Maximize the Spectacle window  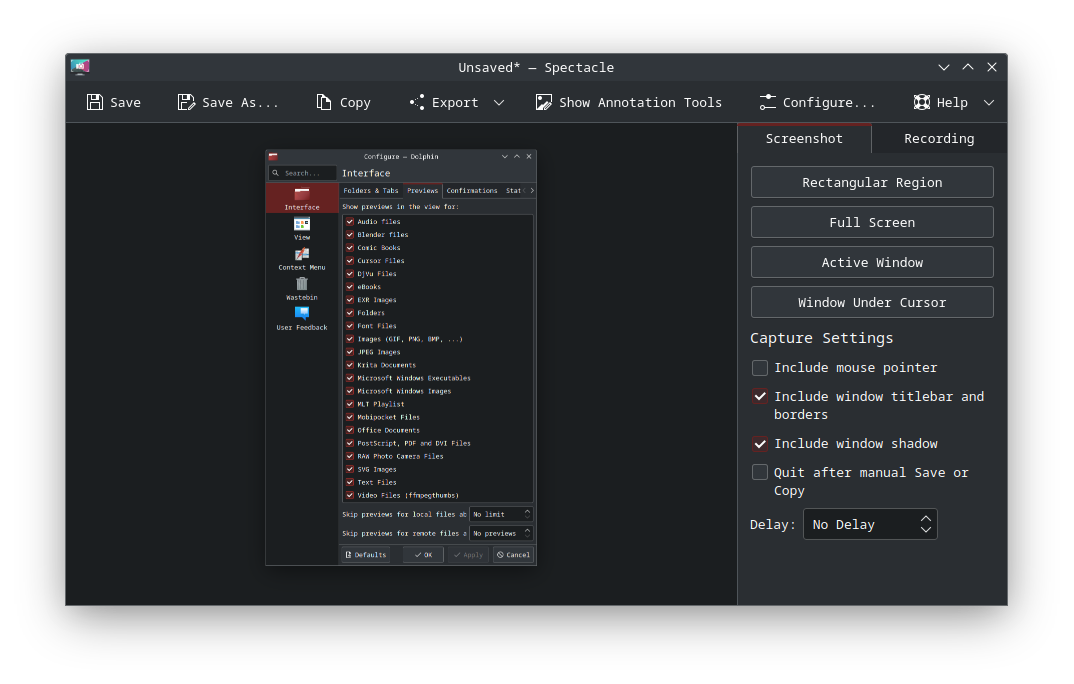(x=968, y=67)
